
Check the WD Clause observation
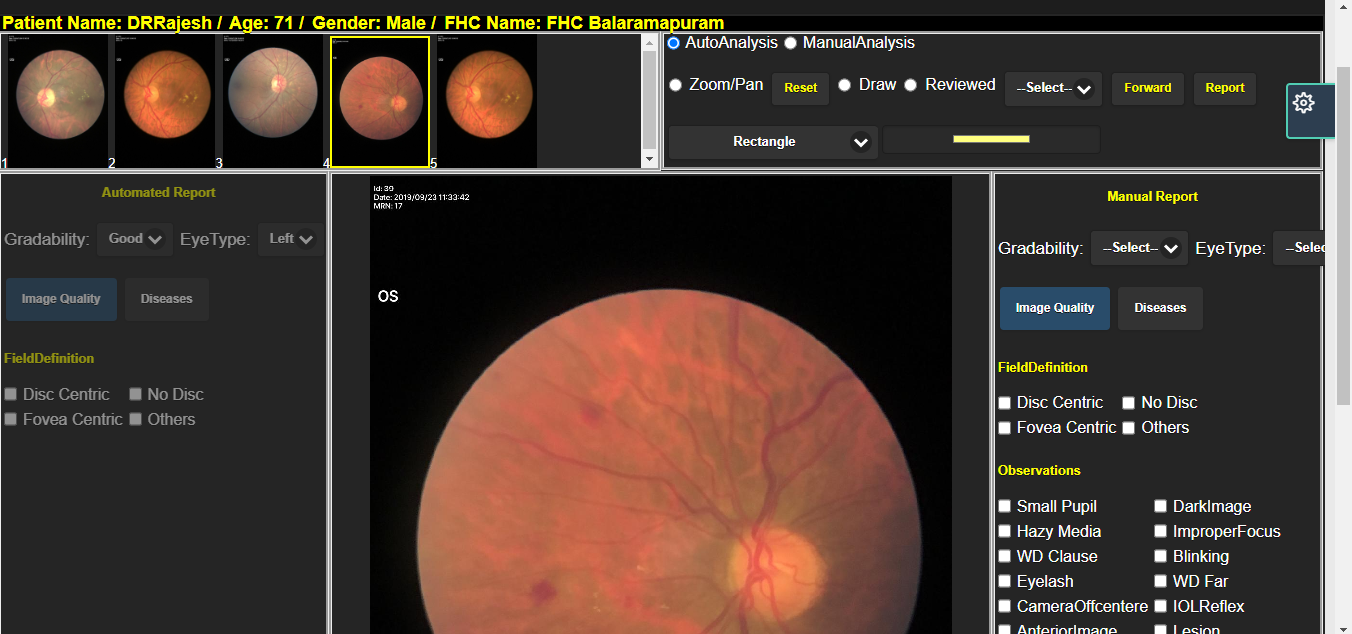(x=1005, y=557)
